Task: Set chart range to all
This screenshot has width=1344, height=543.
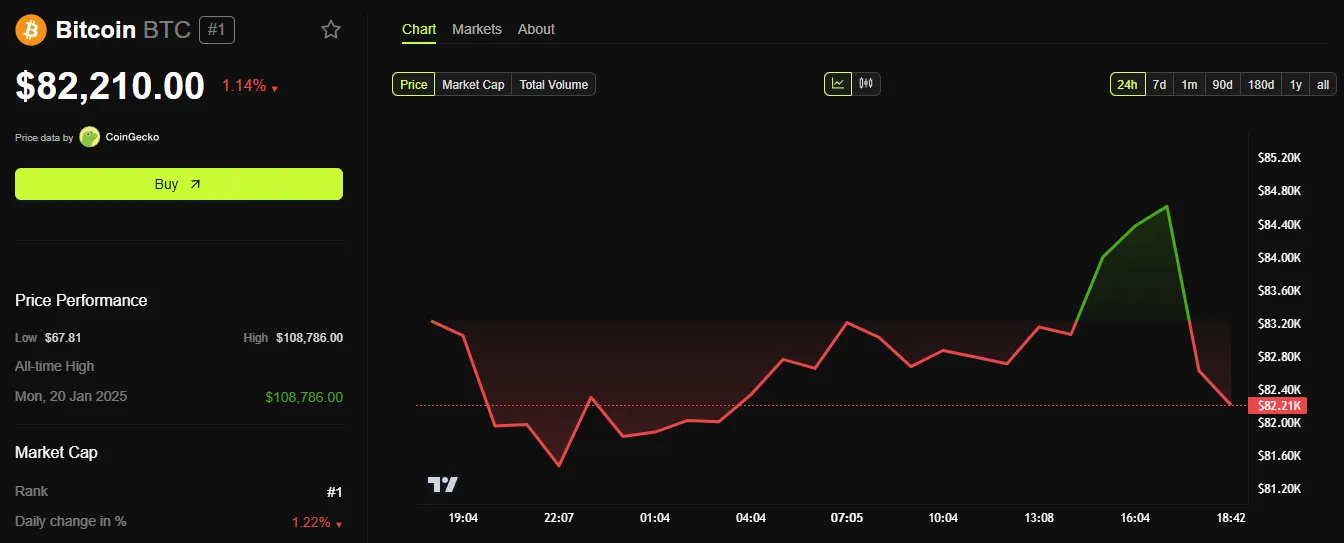Action: tap(1323, 84)
